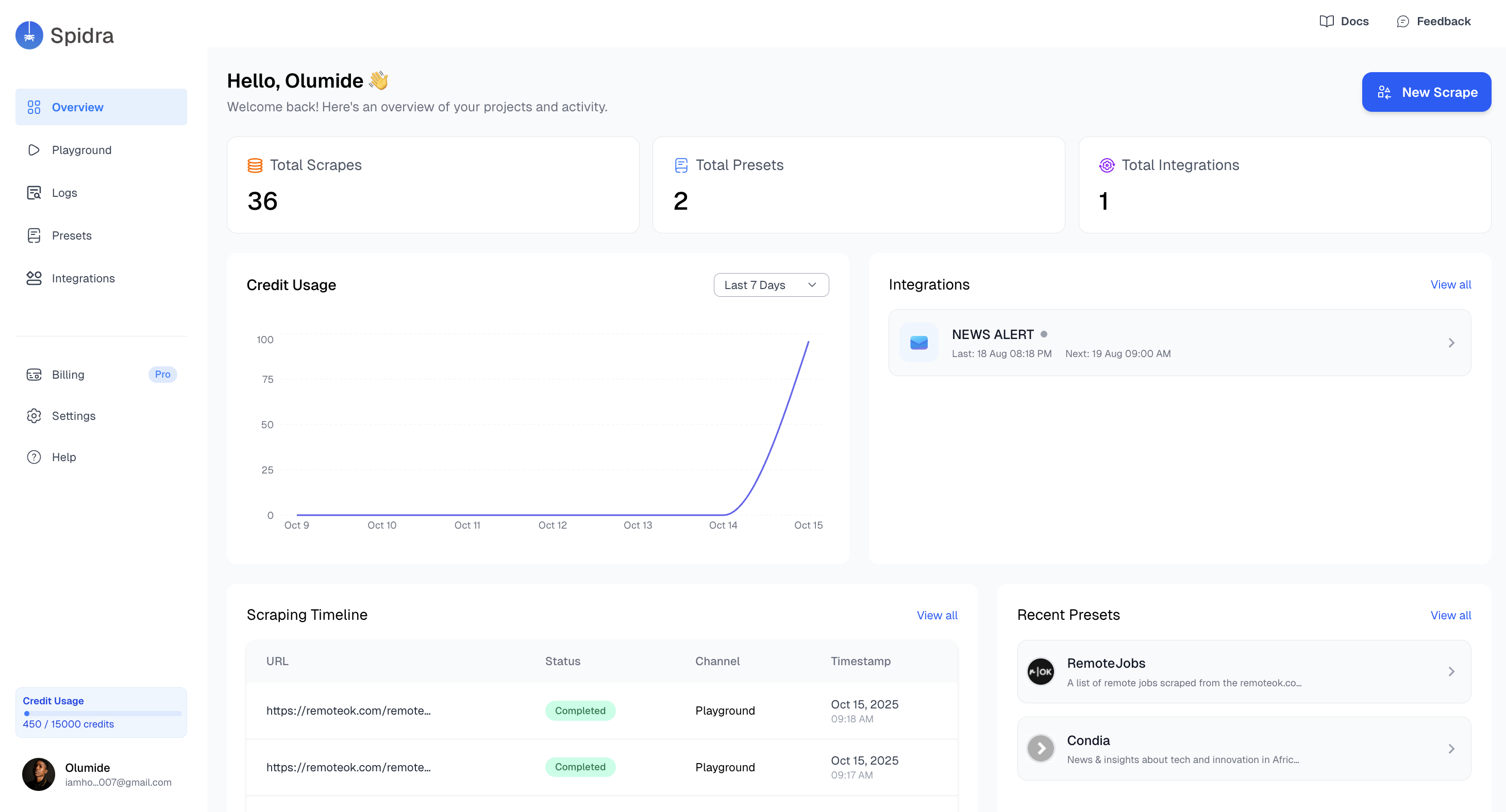The image size is (1506, 812).
Task: Expand the Condia preset chevron
Action: click(x=1451, y=748)
